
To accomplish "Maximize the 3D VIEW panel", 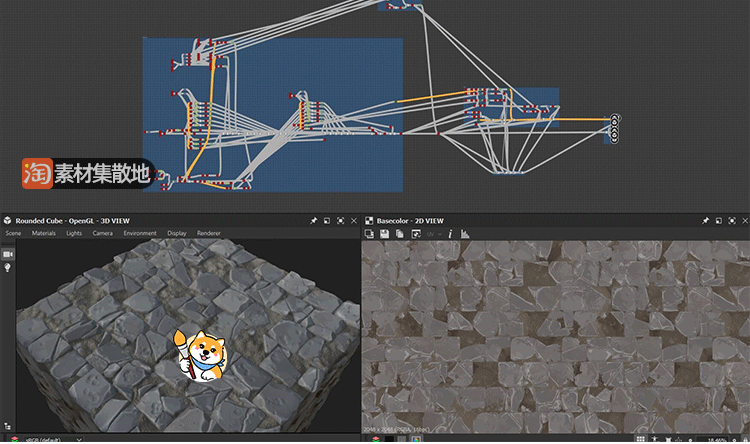I will [340, 220].
